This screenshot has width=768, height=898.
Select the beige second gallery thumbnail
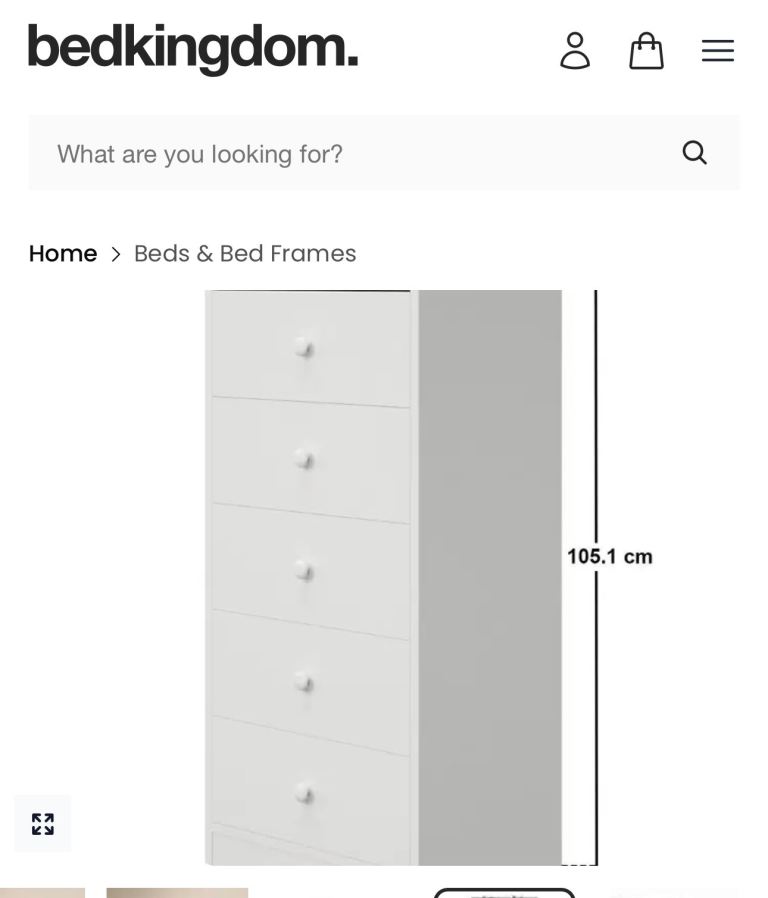pos(177,892)
